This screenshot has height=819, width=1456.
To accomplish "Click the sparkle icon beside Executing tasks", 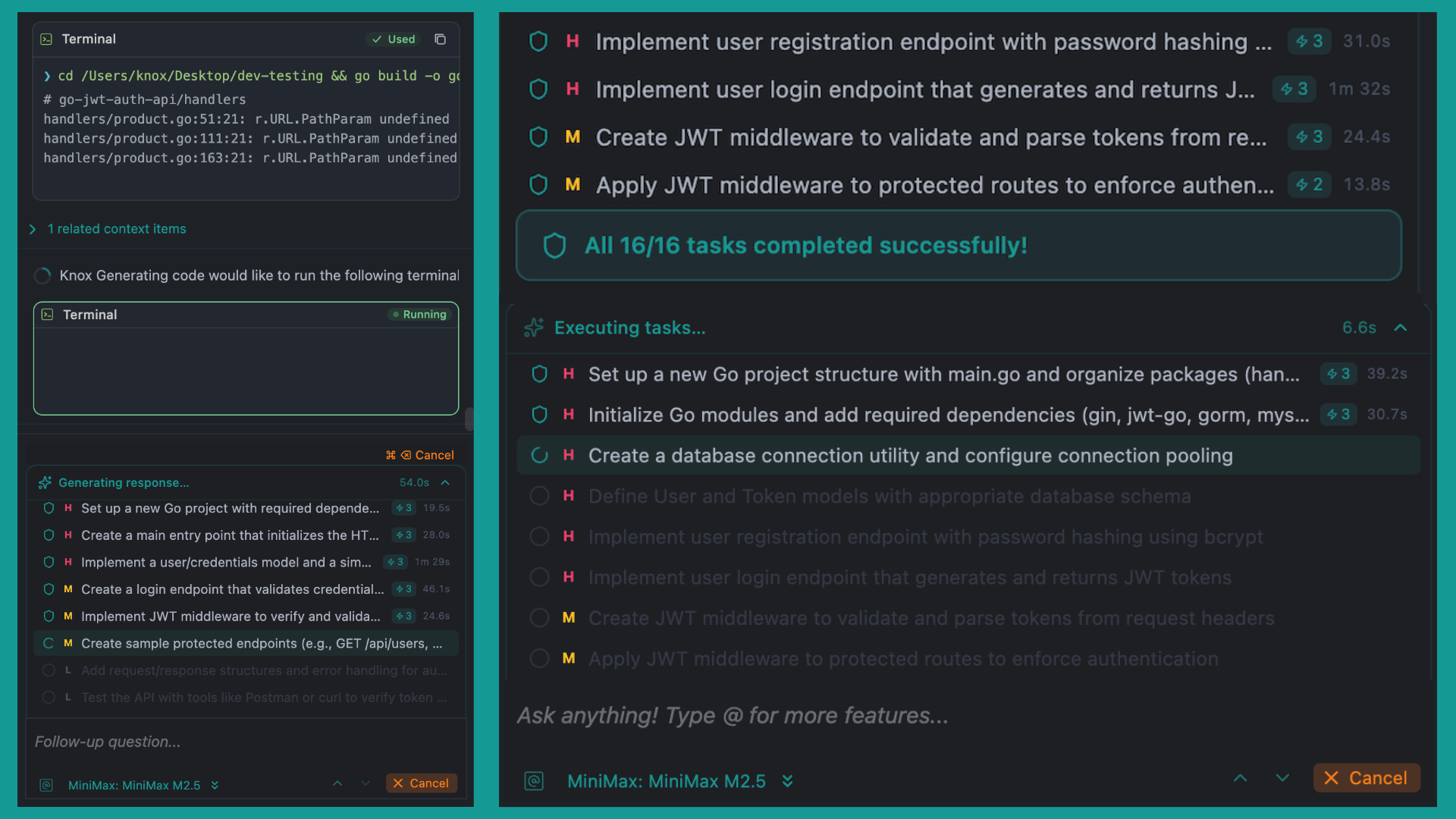I will [534, 328].
